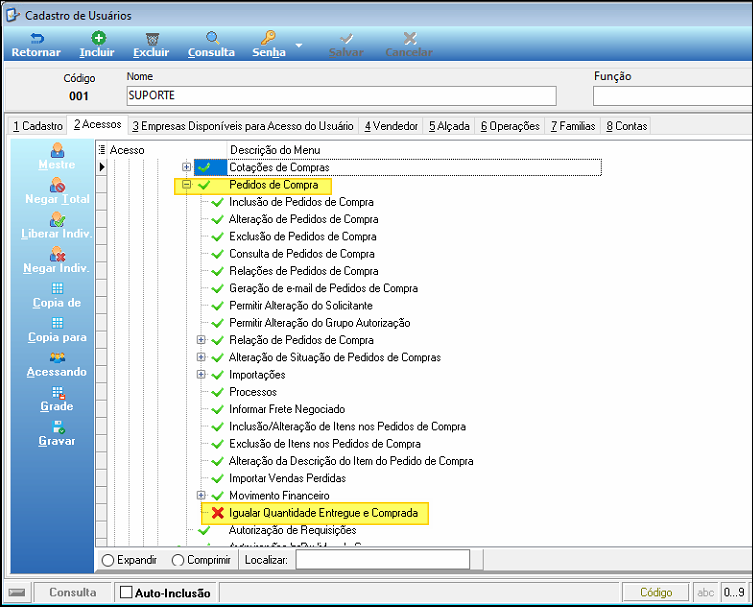This screenshot has width=753, height=607.
Task: Click the Liberar Indiv. sidebar icon
Action: point(57,220)
